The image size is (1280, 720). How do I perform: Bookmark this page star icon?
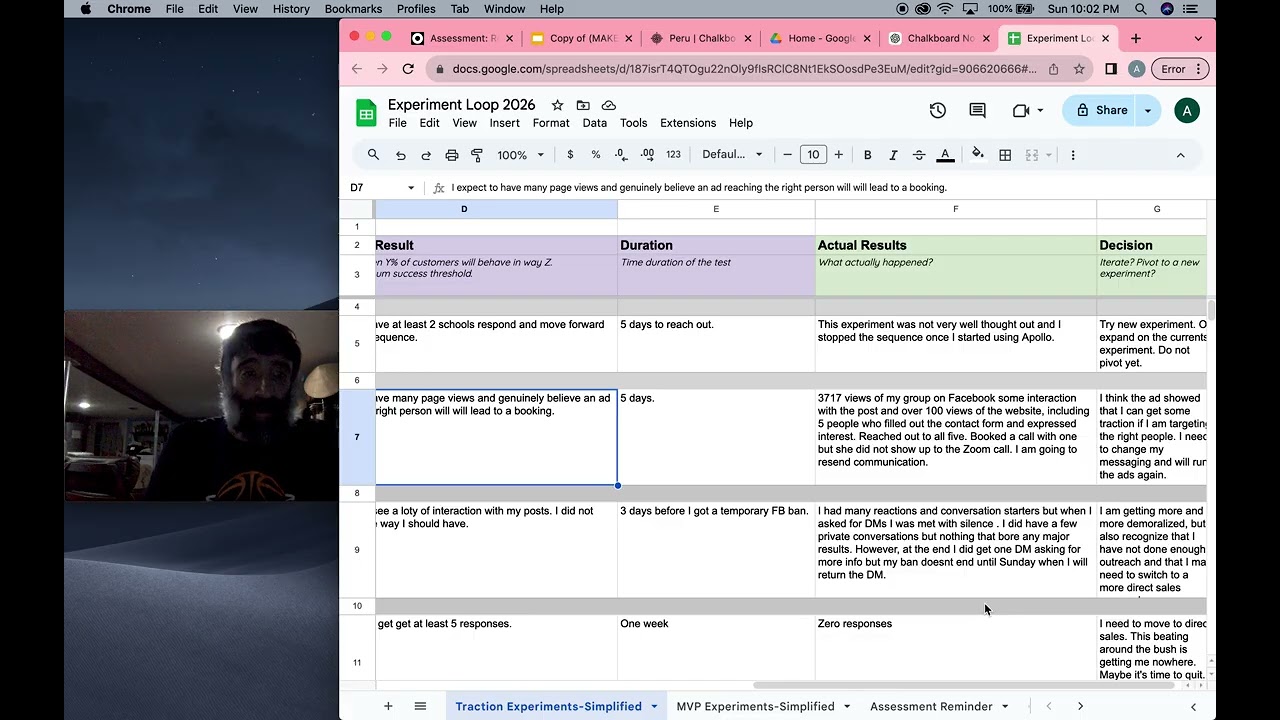[x=1079, y=69]
